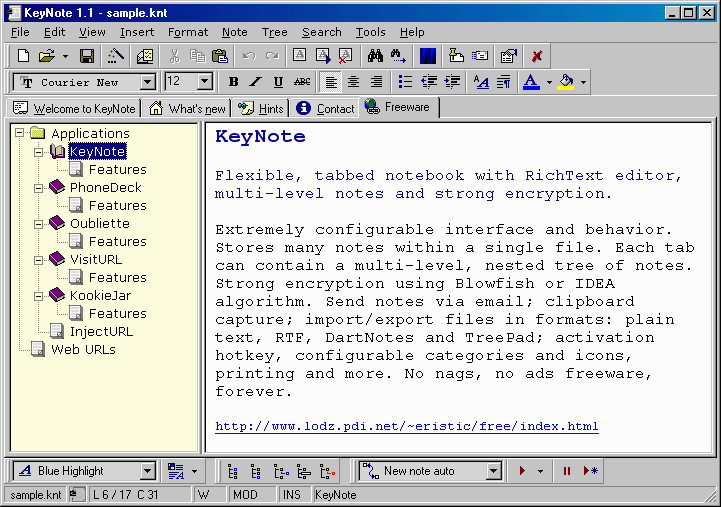Click the Find binoculars icon
This screenshot has height=507, width=721.
tap(375, 56)
